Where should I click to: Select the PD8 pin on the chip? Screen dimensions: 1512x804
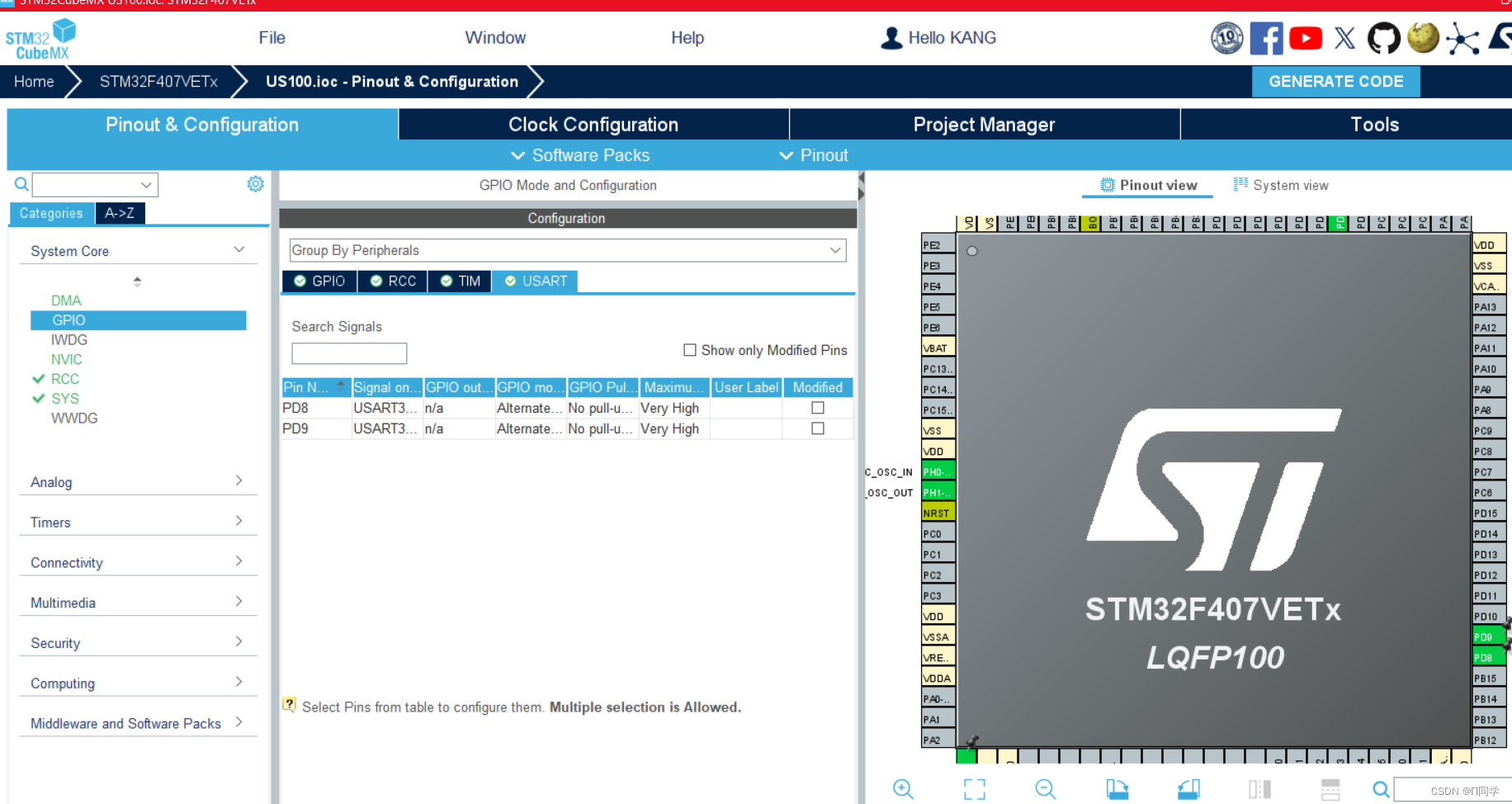[1489, 657]
